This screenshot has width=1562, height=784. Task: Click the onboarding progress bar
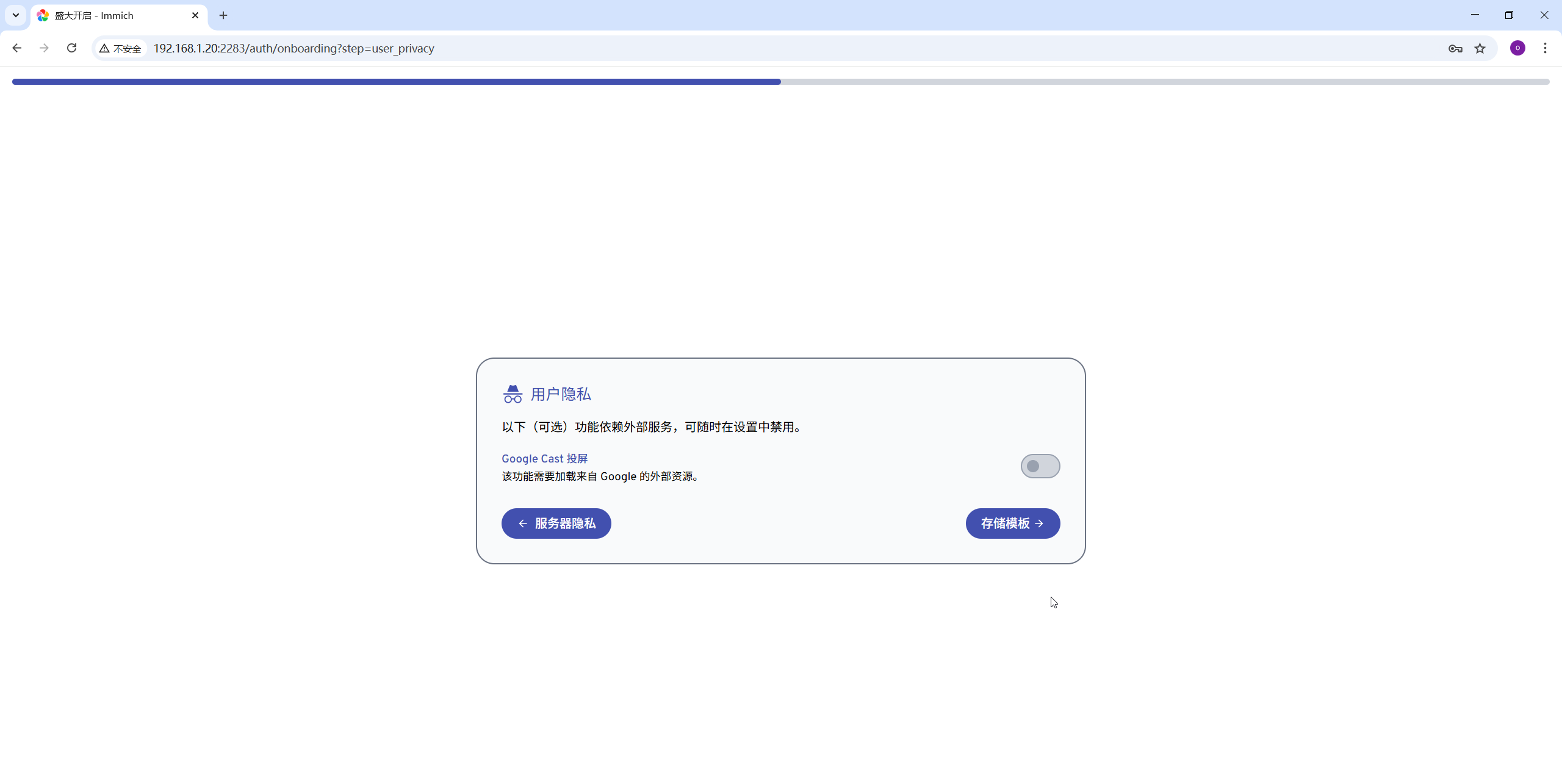click(780, 82)
